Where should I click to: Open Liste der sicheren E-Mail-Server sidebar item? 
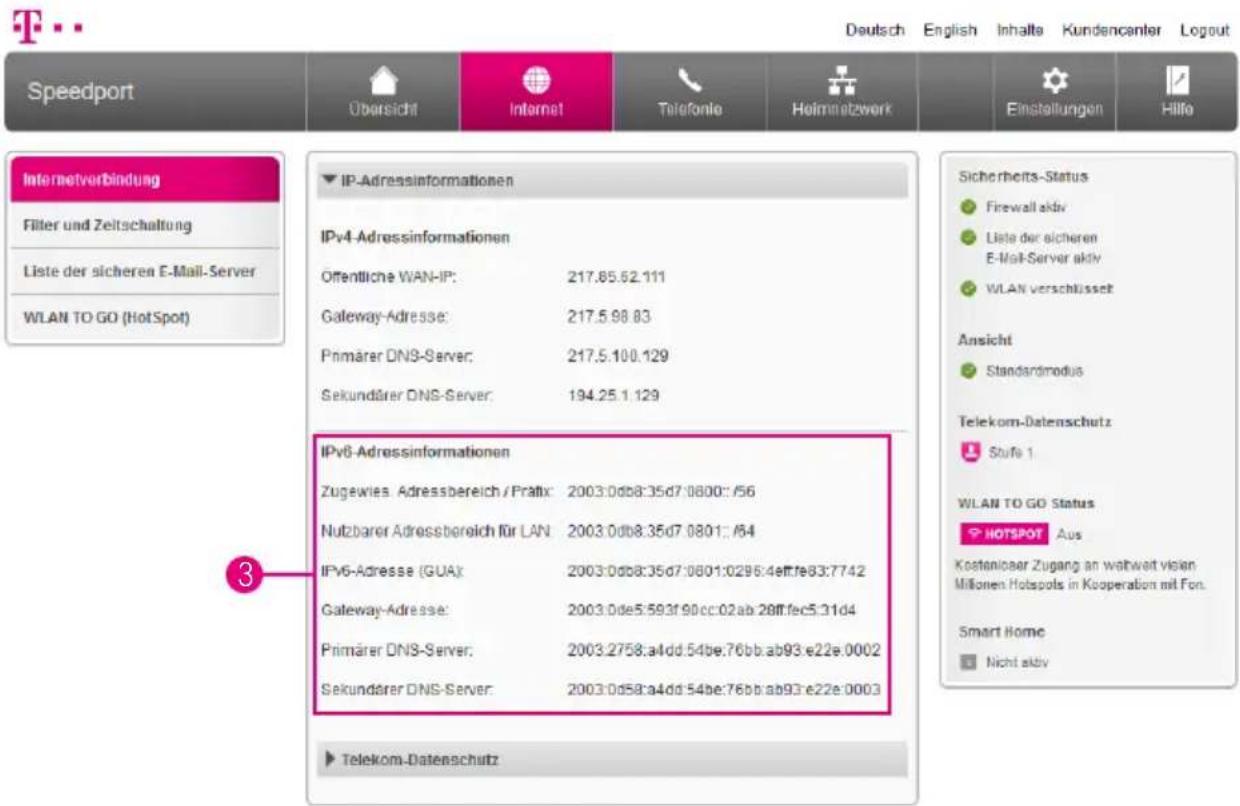(145, 272)
